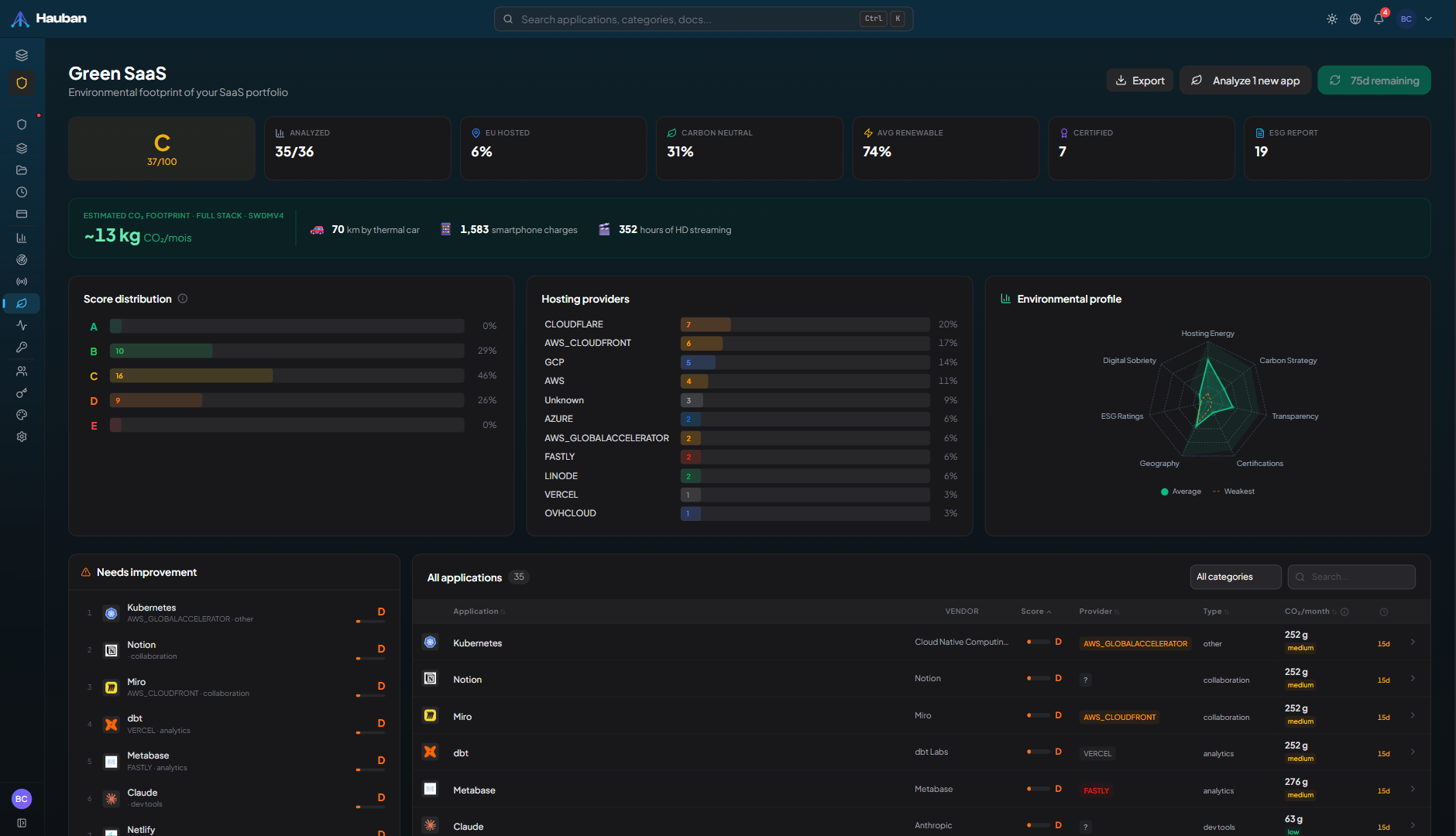This screenshot has height=836, width=1456.
Task: Click the overall grade C 37/100 card
Action: [x=162, y=149]
